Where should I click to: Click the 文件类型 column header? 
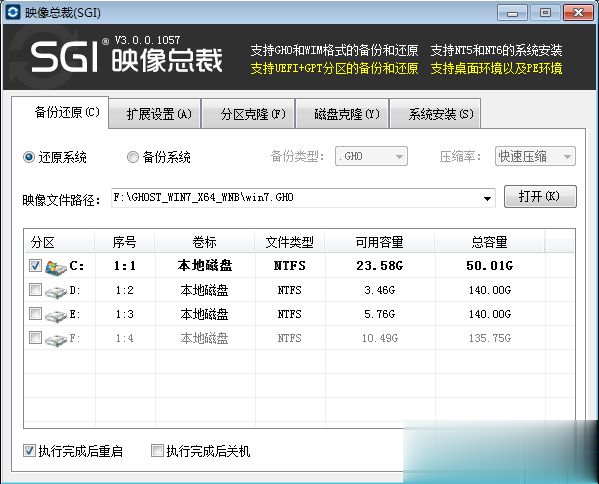coord(290,242)
